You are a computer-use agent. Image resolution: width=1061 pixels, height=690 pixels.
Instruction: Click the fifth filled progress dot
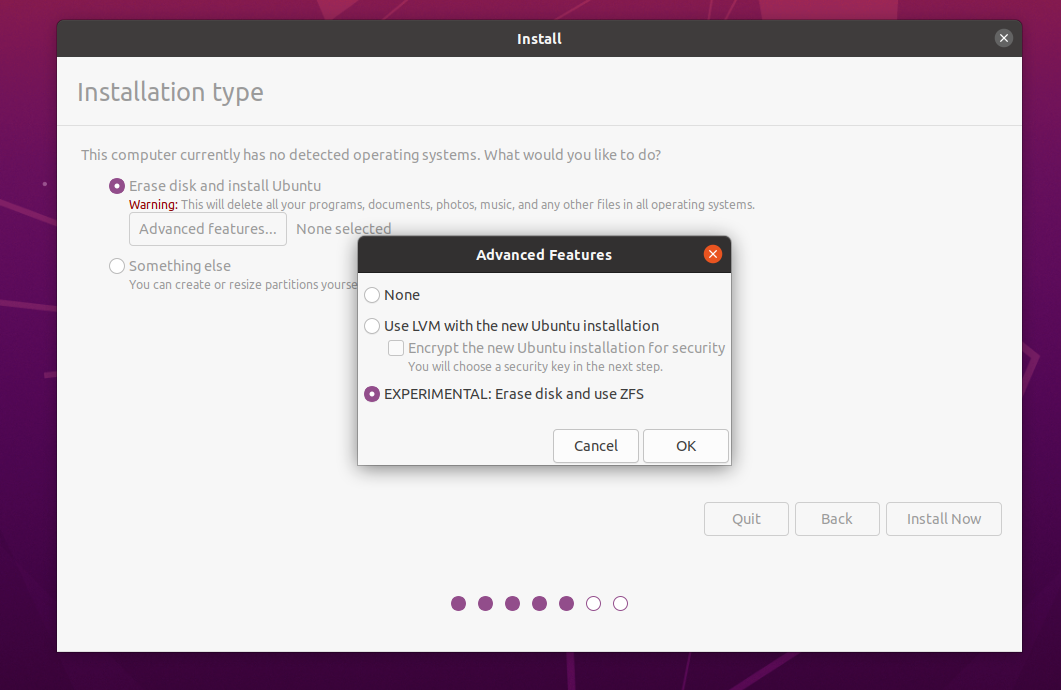(x=567, y=603)
